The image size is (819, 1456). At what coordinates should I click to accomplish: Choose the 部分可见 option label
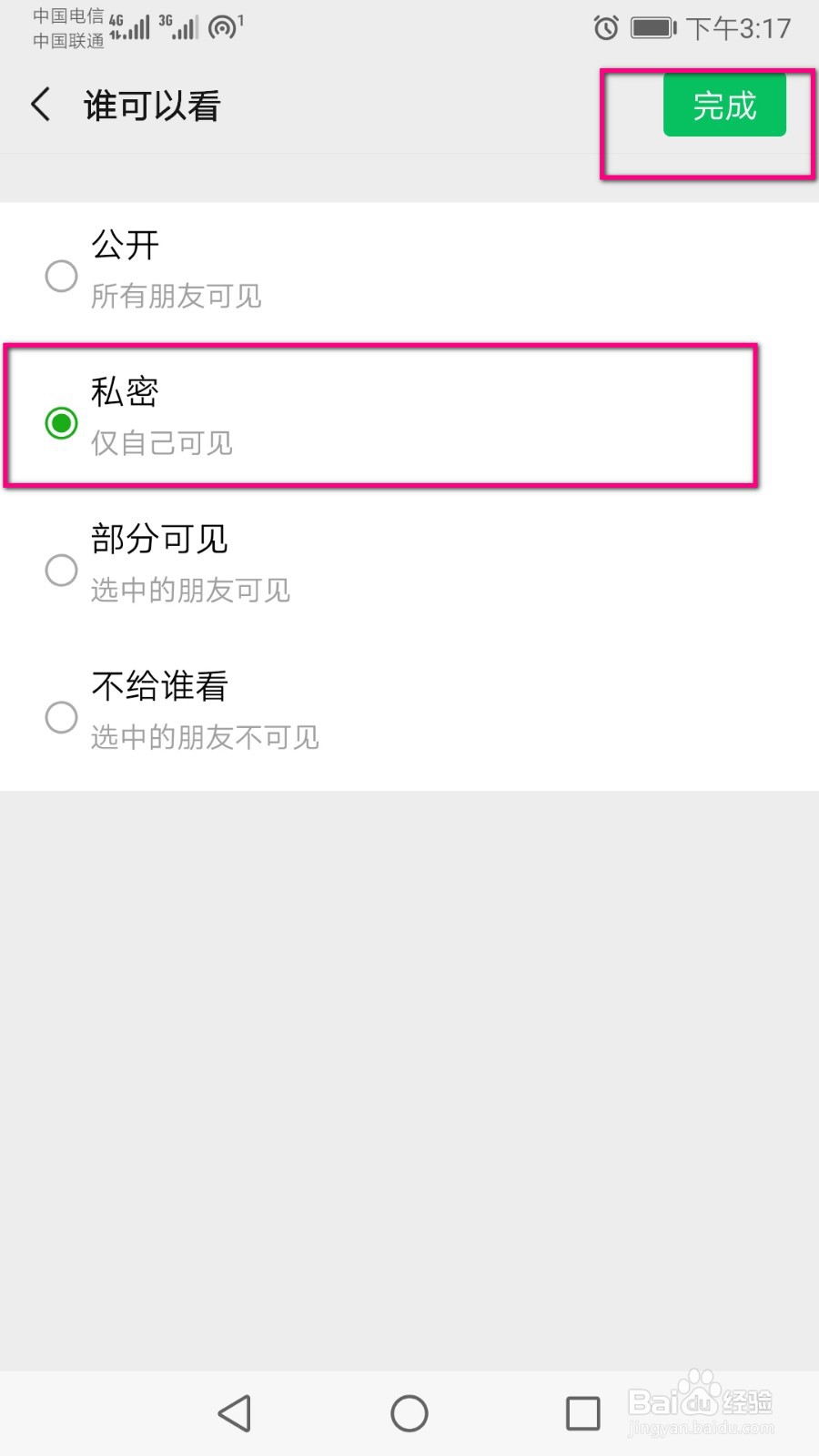(x=159, y=539)
